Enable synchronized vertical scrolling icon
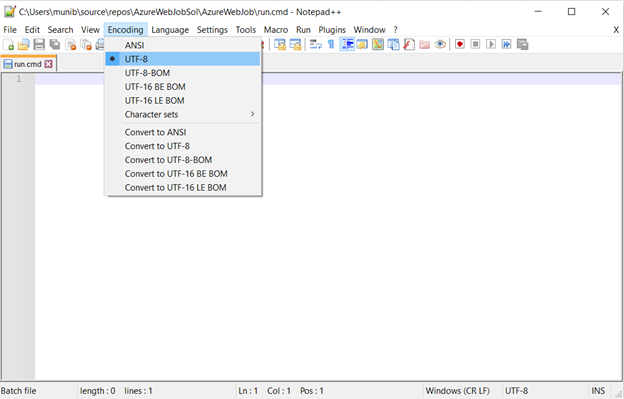The image size is (624, 399). (x=280, y=45)
